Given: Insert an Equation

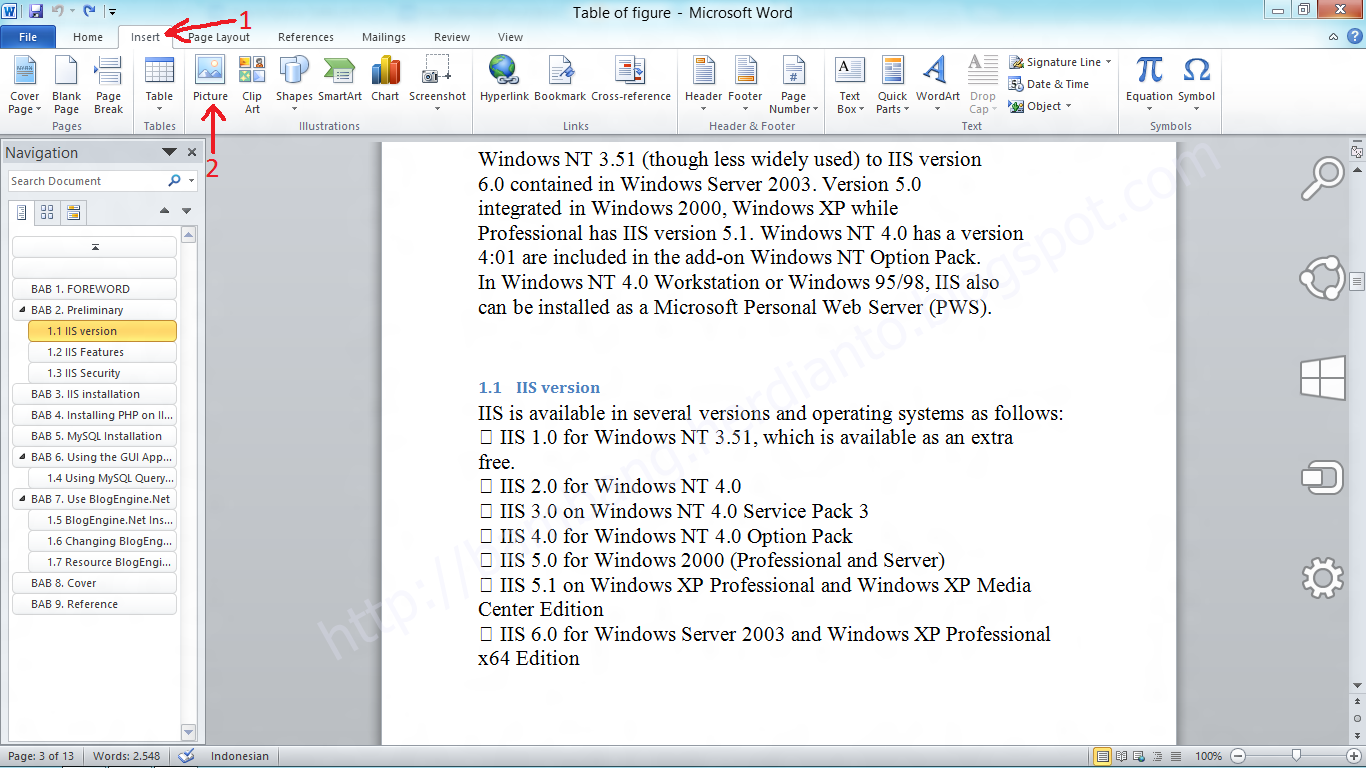Looking at the screenshot, I should click(x=1149, y=86).
